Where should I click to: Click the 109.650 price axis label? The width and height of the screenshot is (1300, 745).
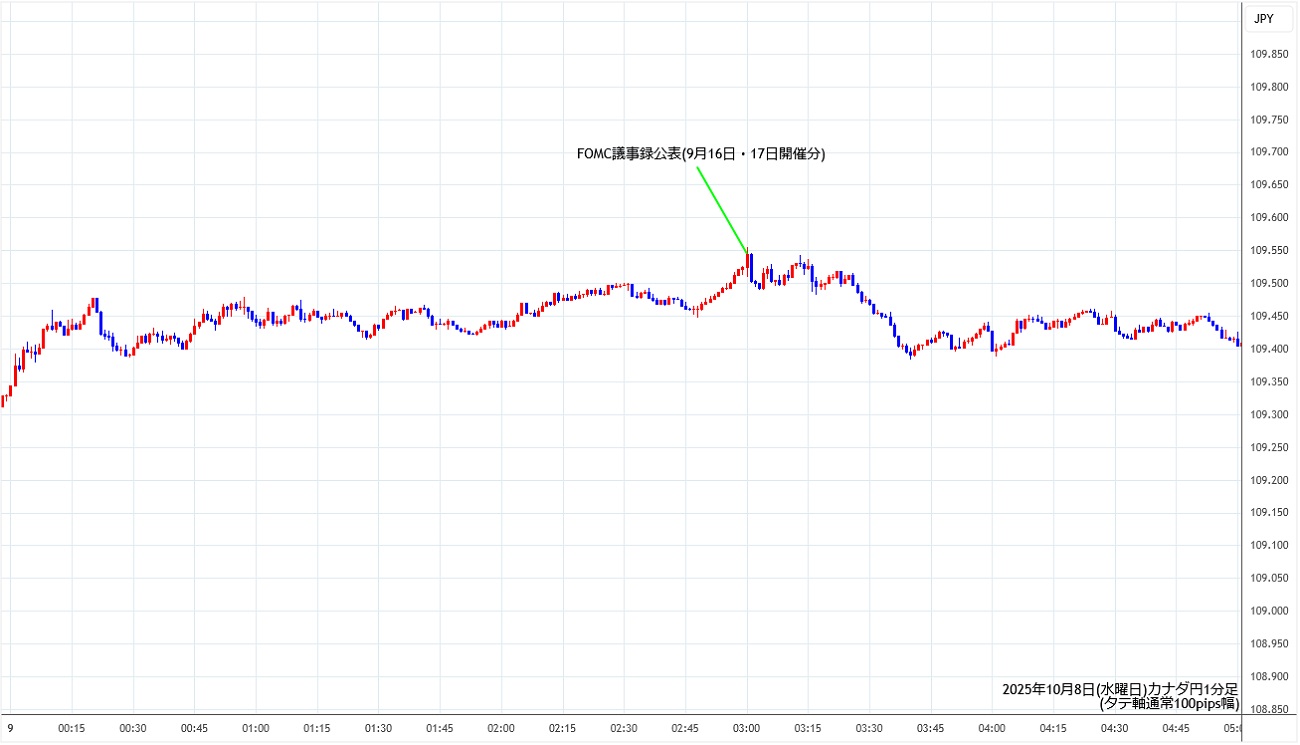(1270, 185)
